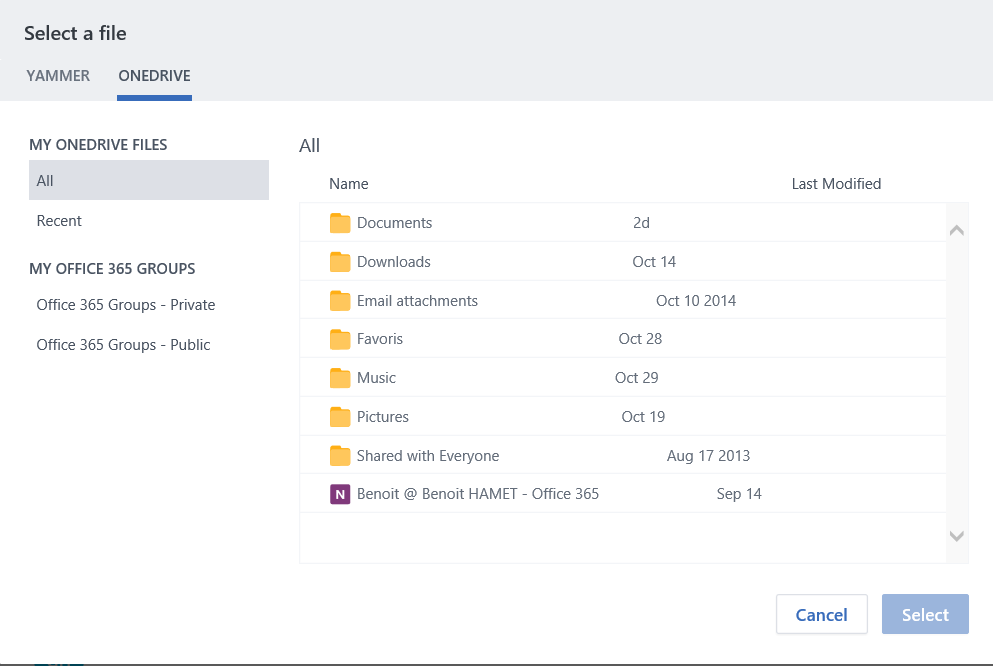Select All under My OneDrive Files

[148, 181]
